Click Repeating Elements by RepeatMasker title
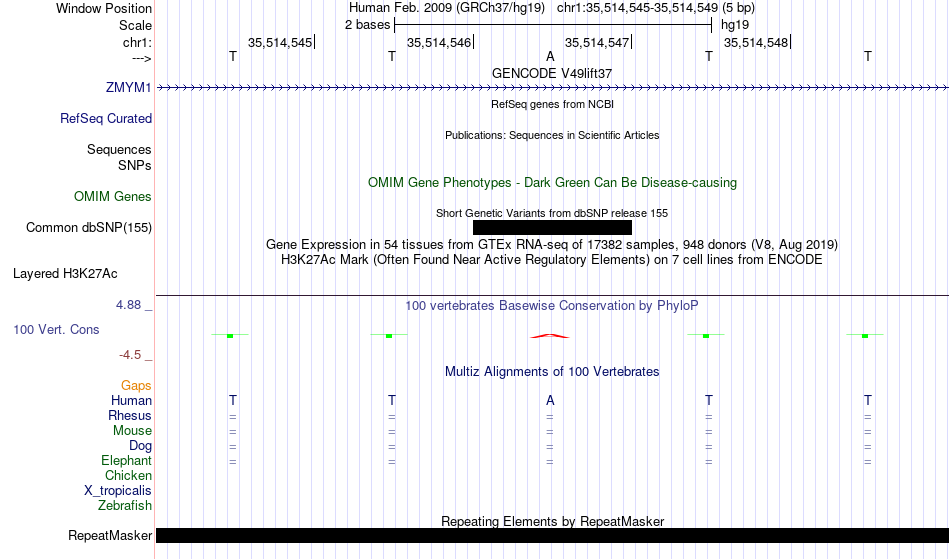Viewport: 950px width, 559px height. pyautogui.click(x=553, y=521)
